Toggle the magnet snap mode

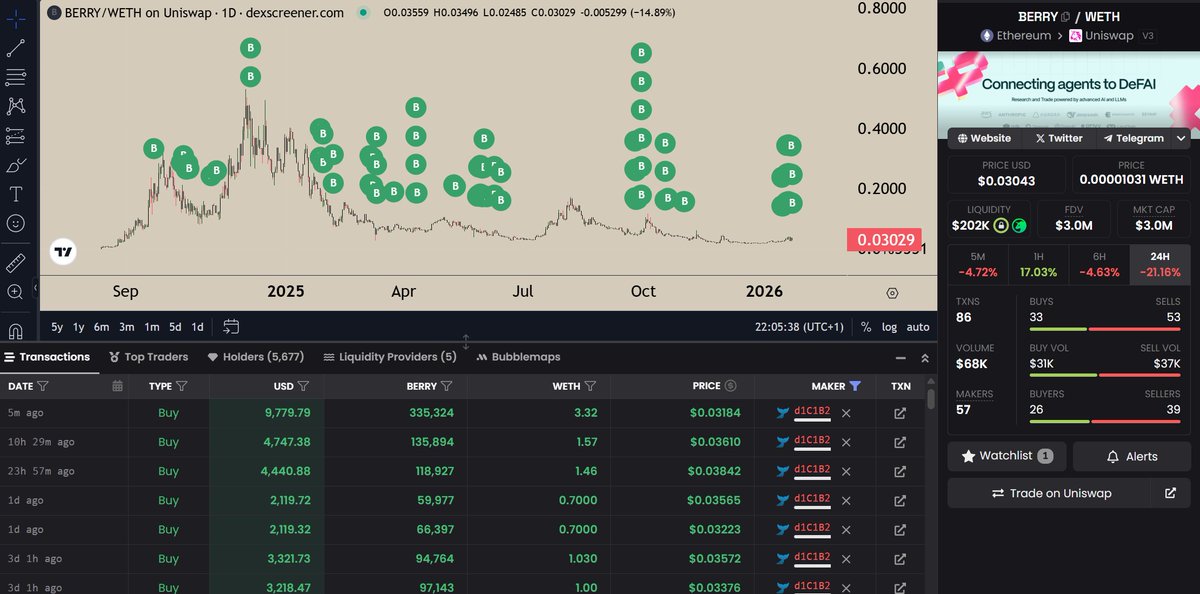(16, 331)
